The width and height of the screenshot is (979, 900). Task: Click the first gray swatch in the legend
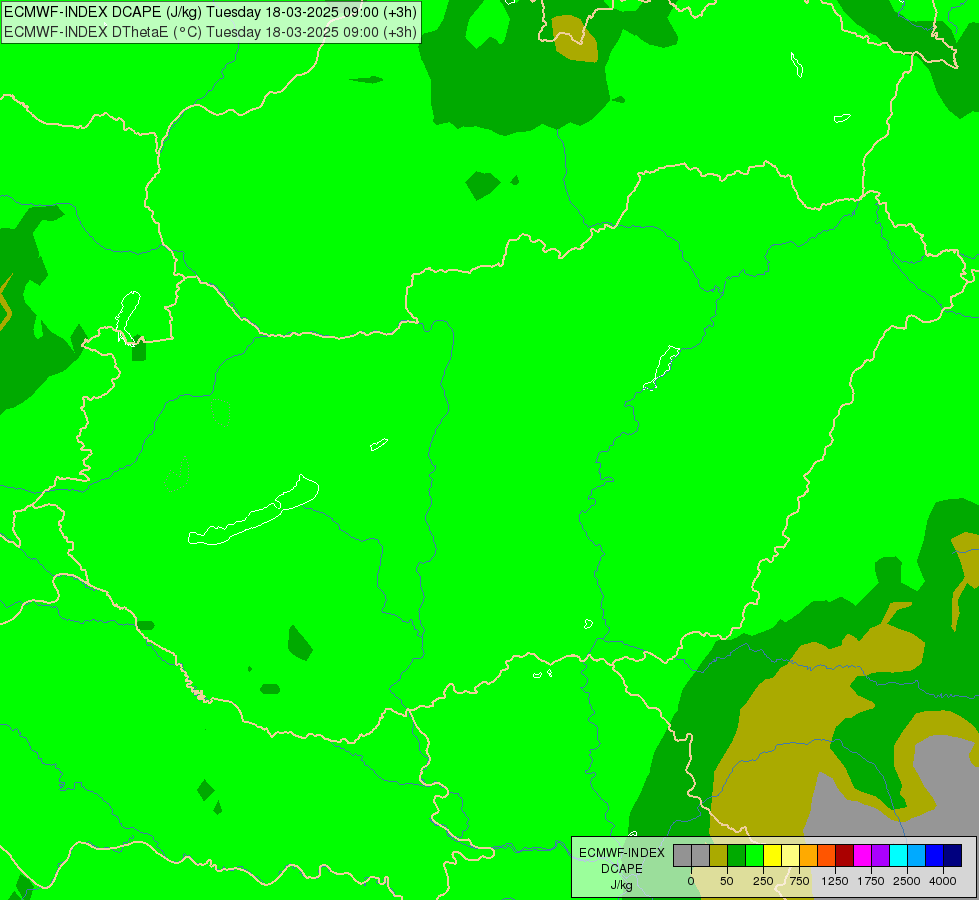[x=682, y=856]
